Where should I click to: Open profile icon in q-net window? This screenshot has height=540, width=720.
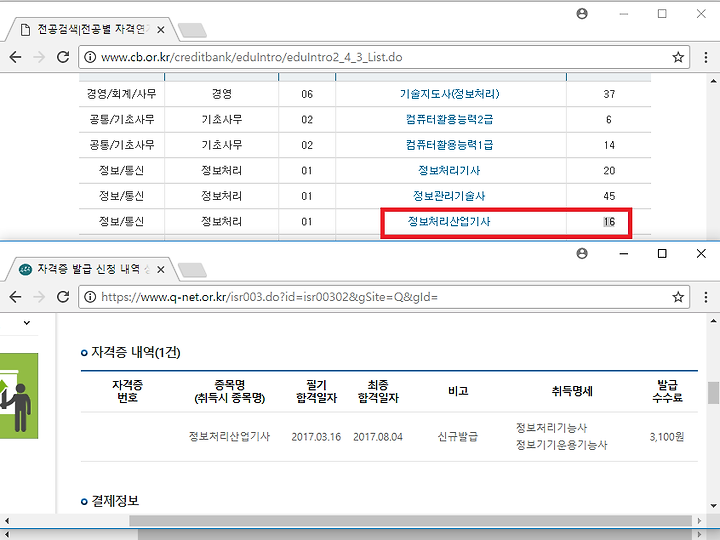click(x=582, y=253)
